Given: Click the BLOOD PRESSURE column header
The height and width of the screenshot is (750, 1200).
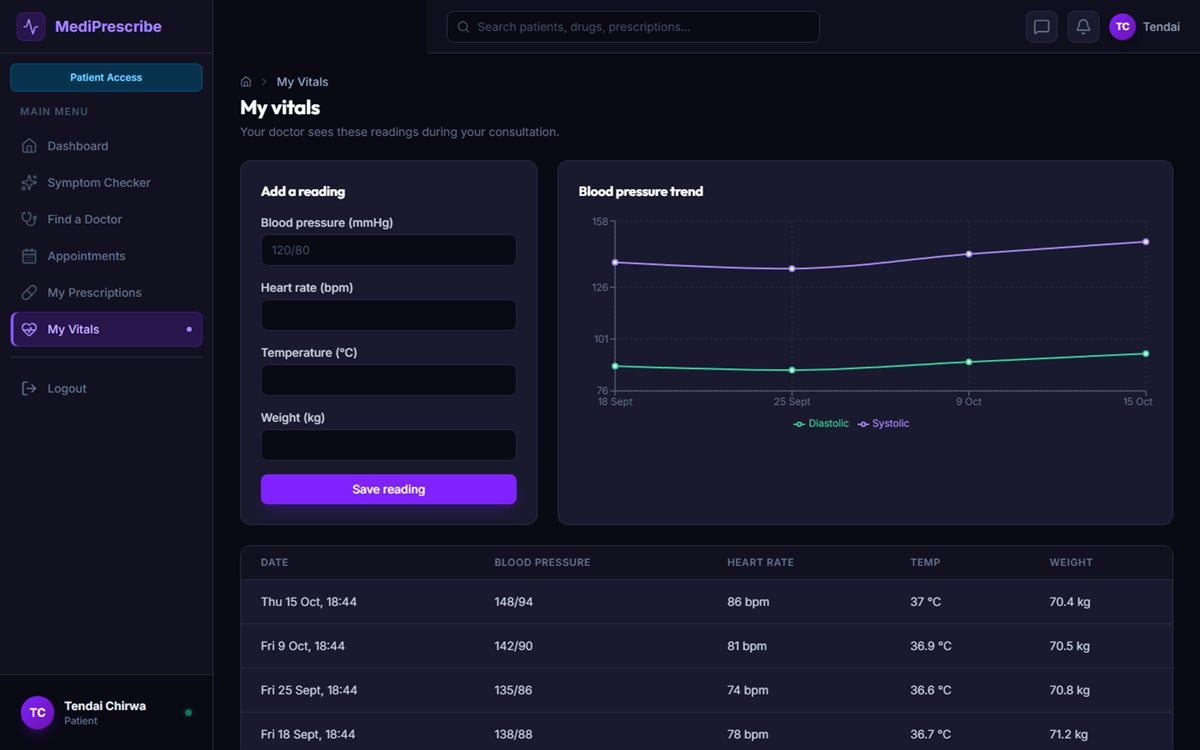Looking at the screenshot, I should [x=542, y=563].
